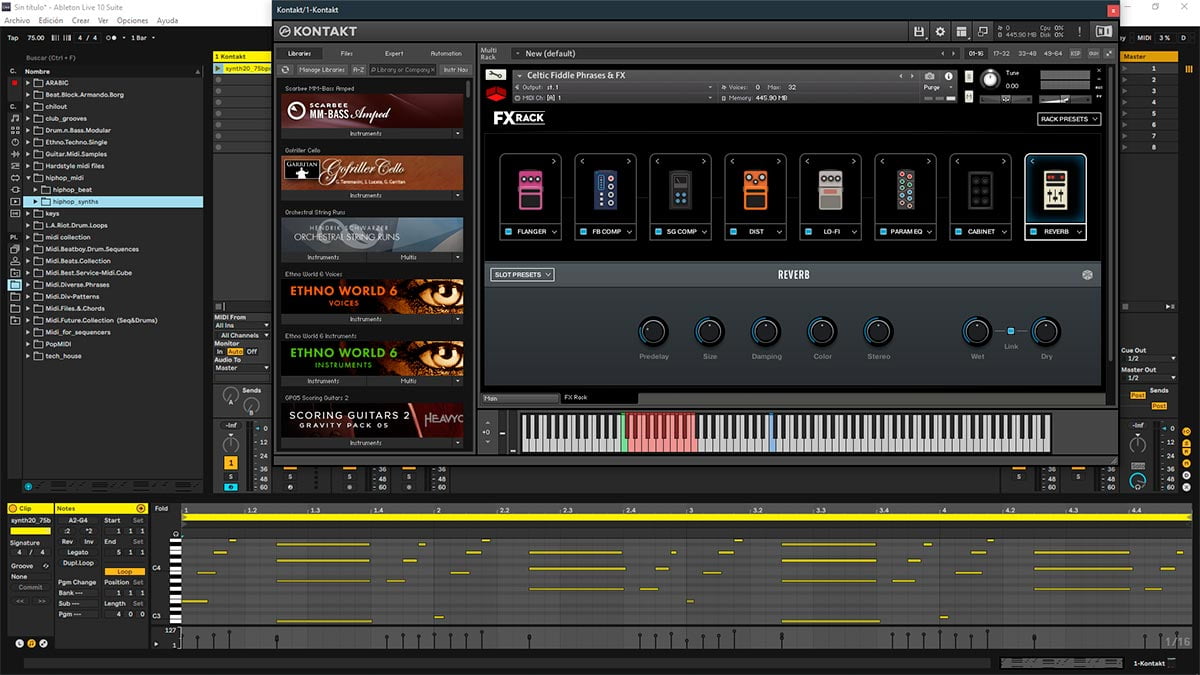Viewport: 1200px width, 675px height.
Task: Open the Multi Rack preset dropdown arrow
Action: [516, 54]
